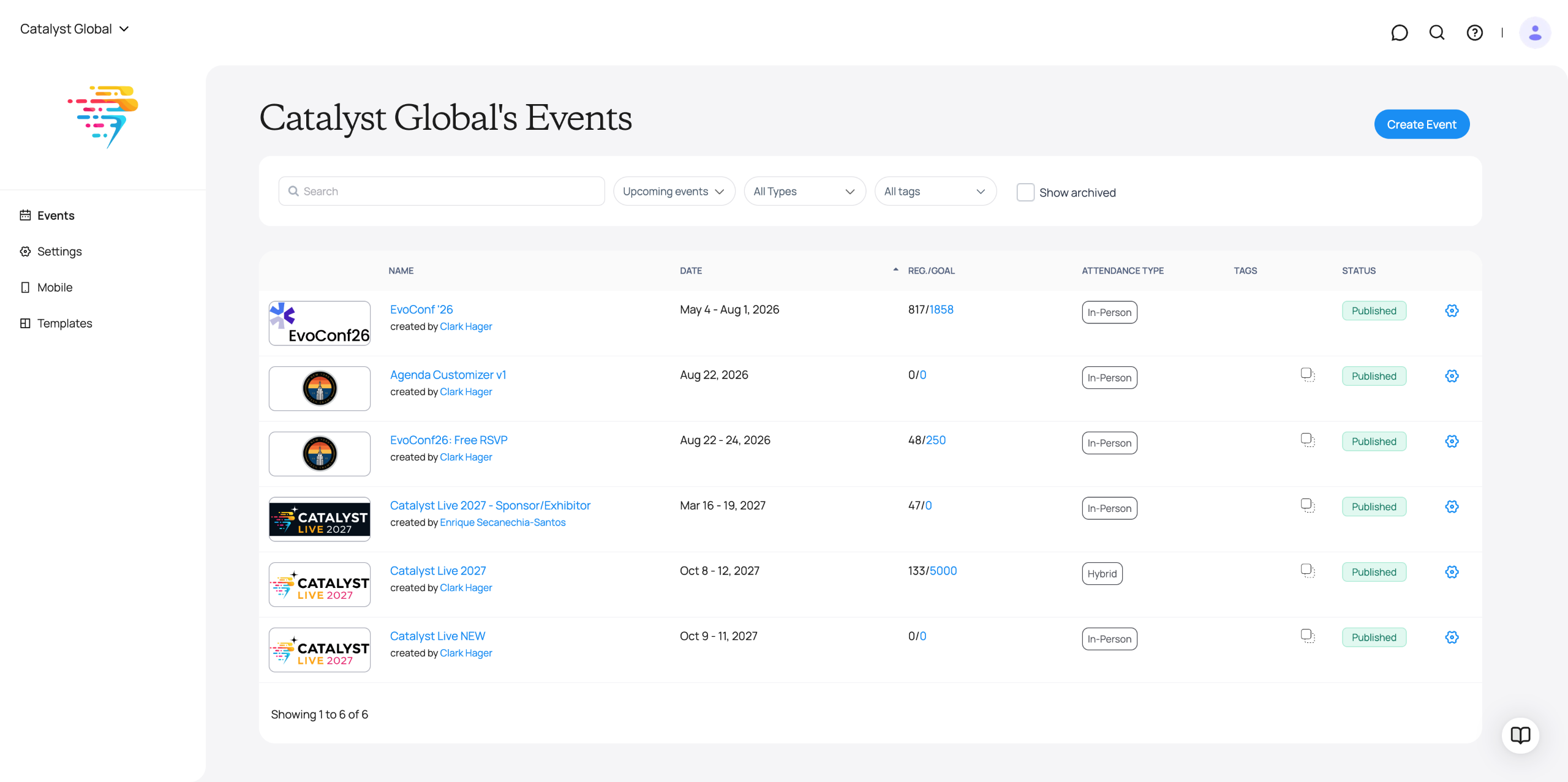Expand the Catalyst Global organization switcher
The image size is (1568, 782).
click(74, 29)
